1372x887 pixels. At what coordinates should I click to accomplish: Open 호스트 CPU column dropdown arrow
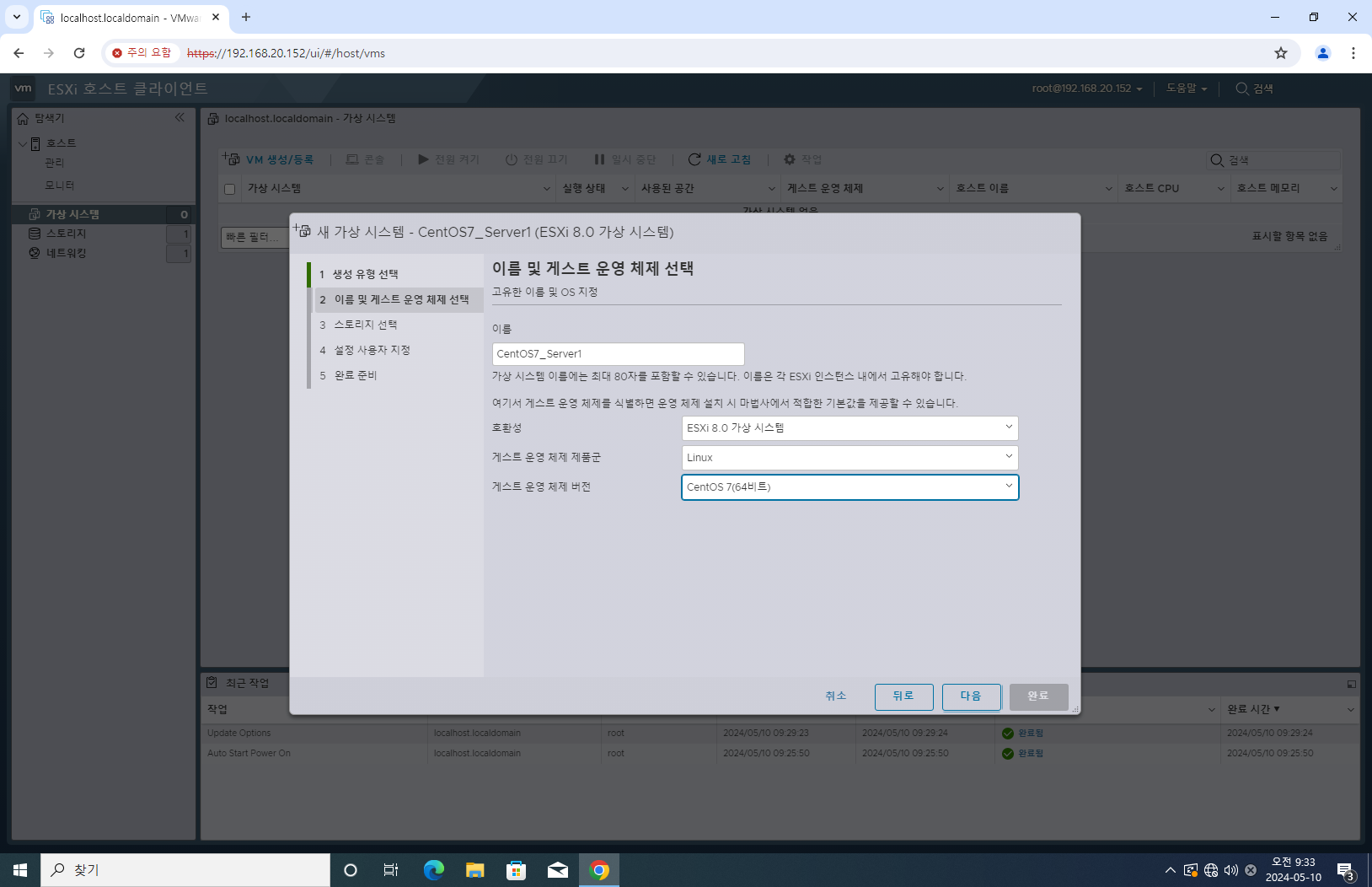pyautogui.click(x=1220, y=189)
